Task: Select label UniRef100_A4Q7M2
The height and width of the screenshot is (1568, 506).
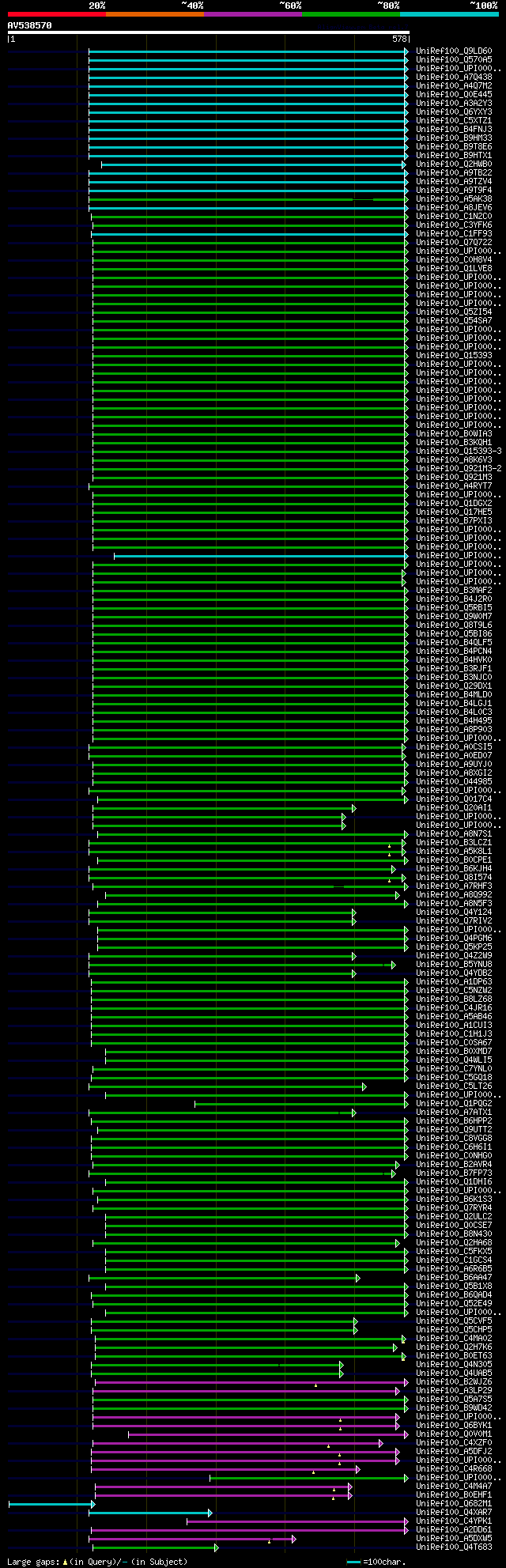Action: click(x=454, y=86)
